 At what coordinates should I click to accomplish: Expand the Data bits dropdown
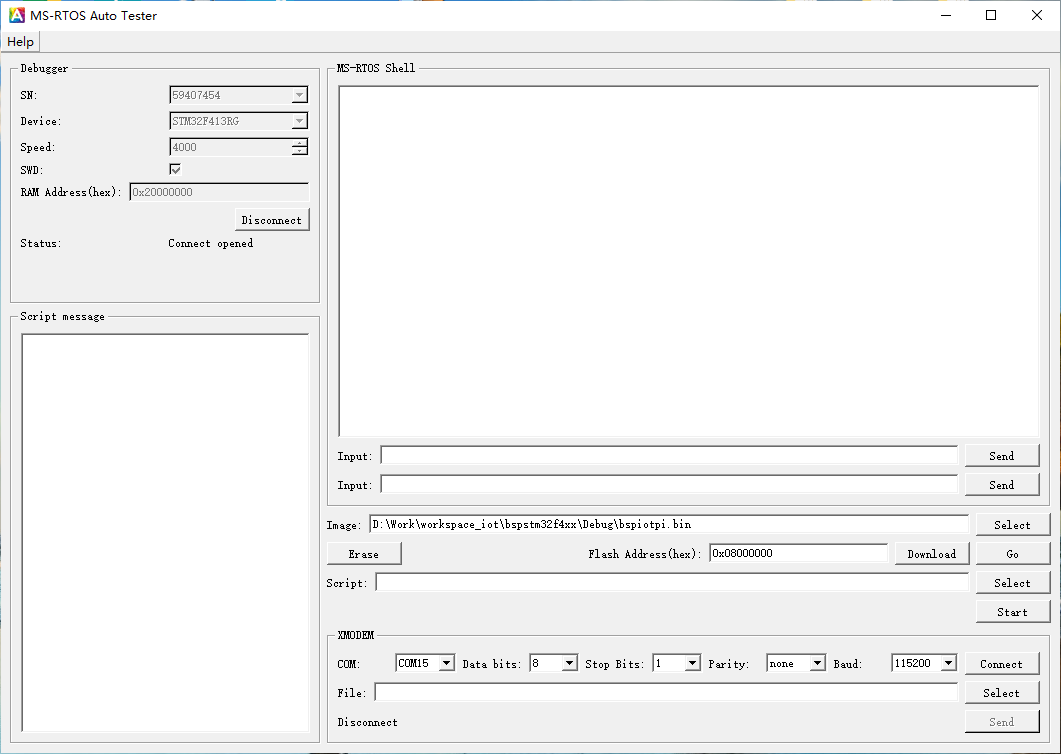coord(569,663)
